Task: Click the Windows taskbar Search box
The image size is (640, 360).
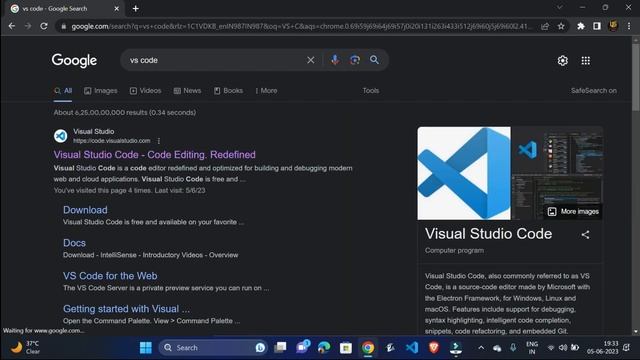Action: point(213,348)
